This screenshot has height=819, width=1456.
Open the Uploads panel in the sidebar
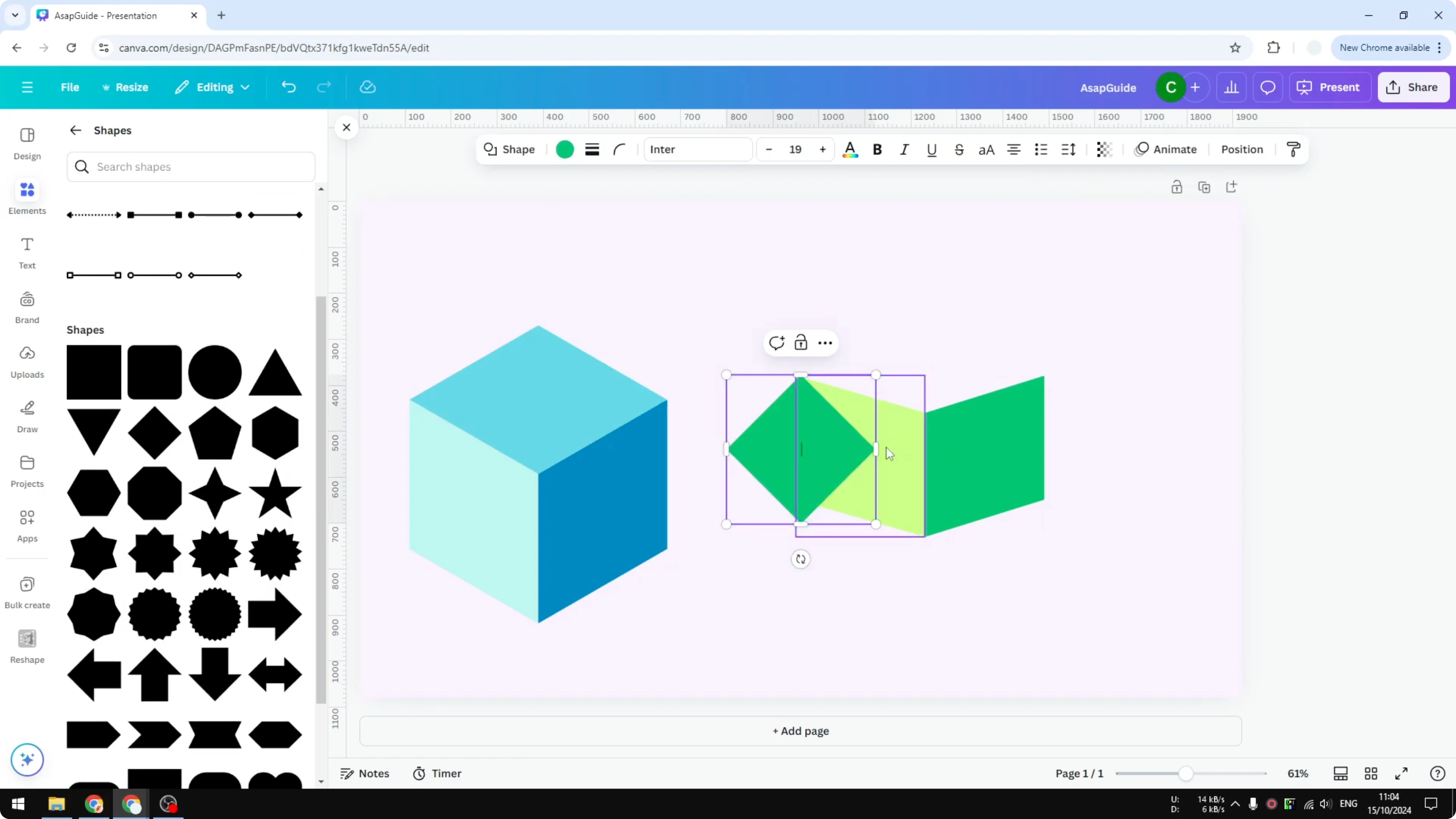(27, 362)
